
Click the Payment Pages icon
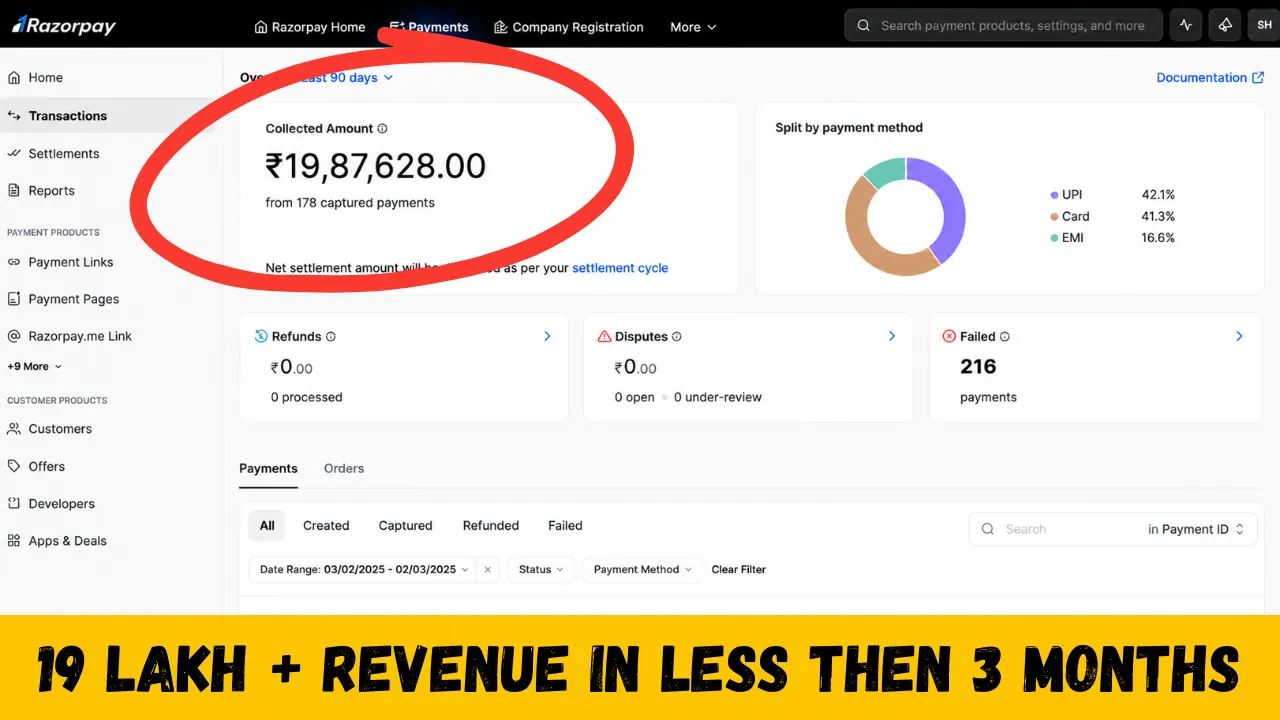(14, 299)
